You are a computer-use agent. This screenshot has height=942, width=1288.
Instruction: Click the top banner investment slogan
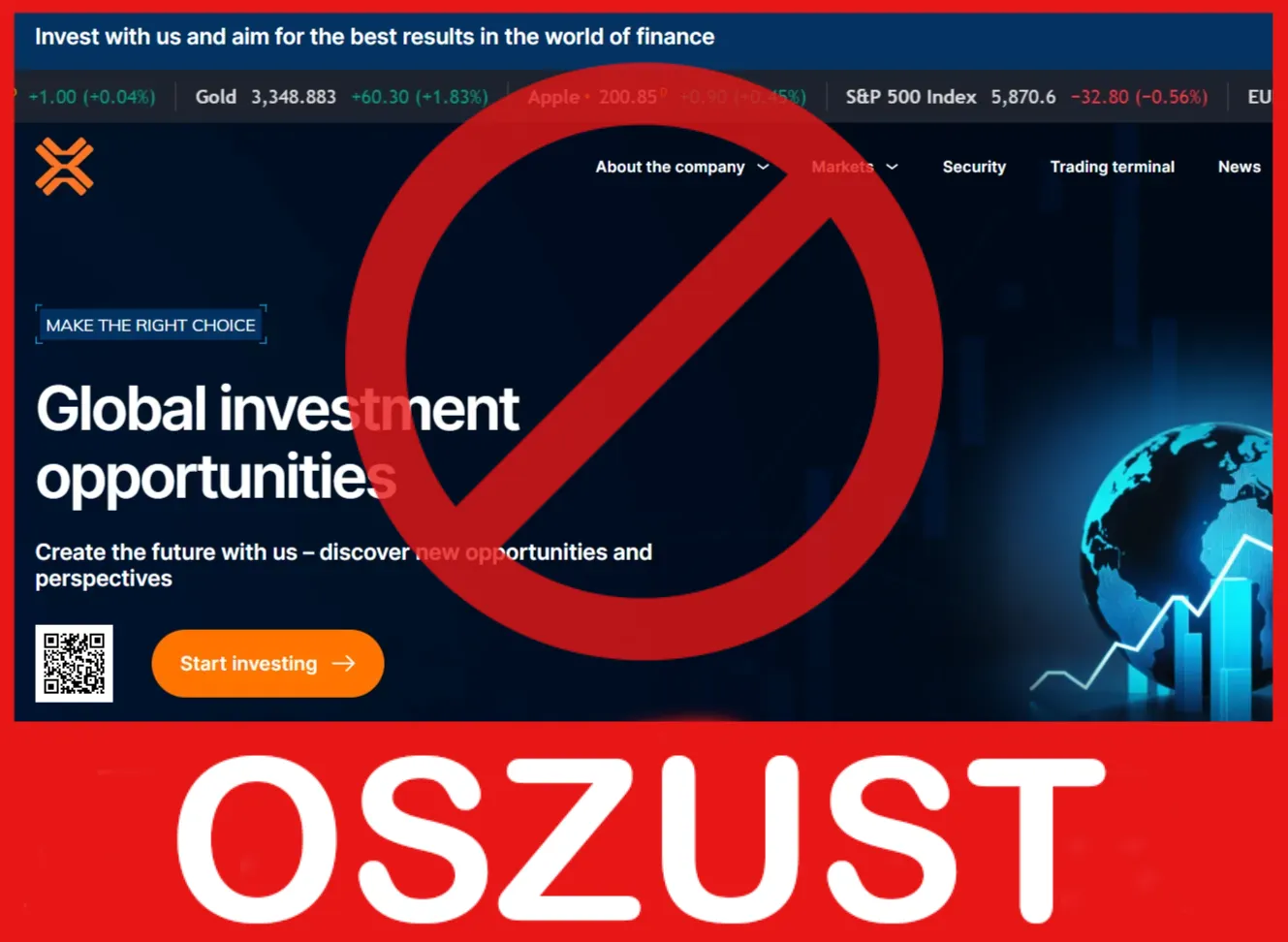point(375,37)
